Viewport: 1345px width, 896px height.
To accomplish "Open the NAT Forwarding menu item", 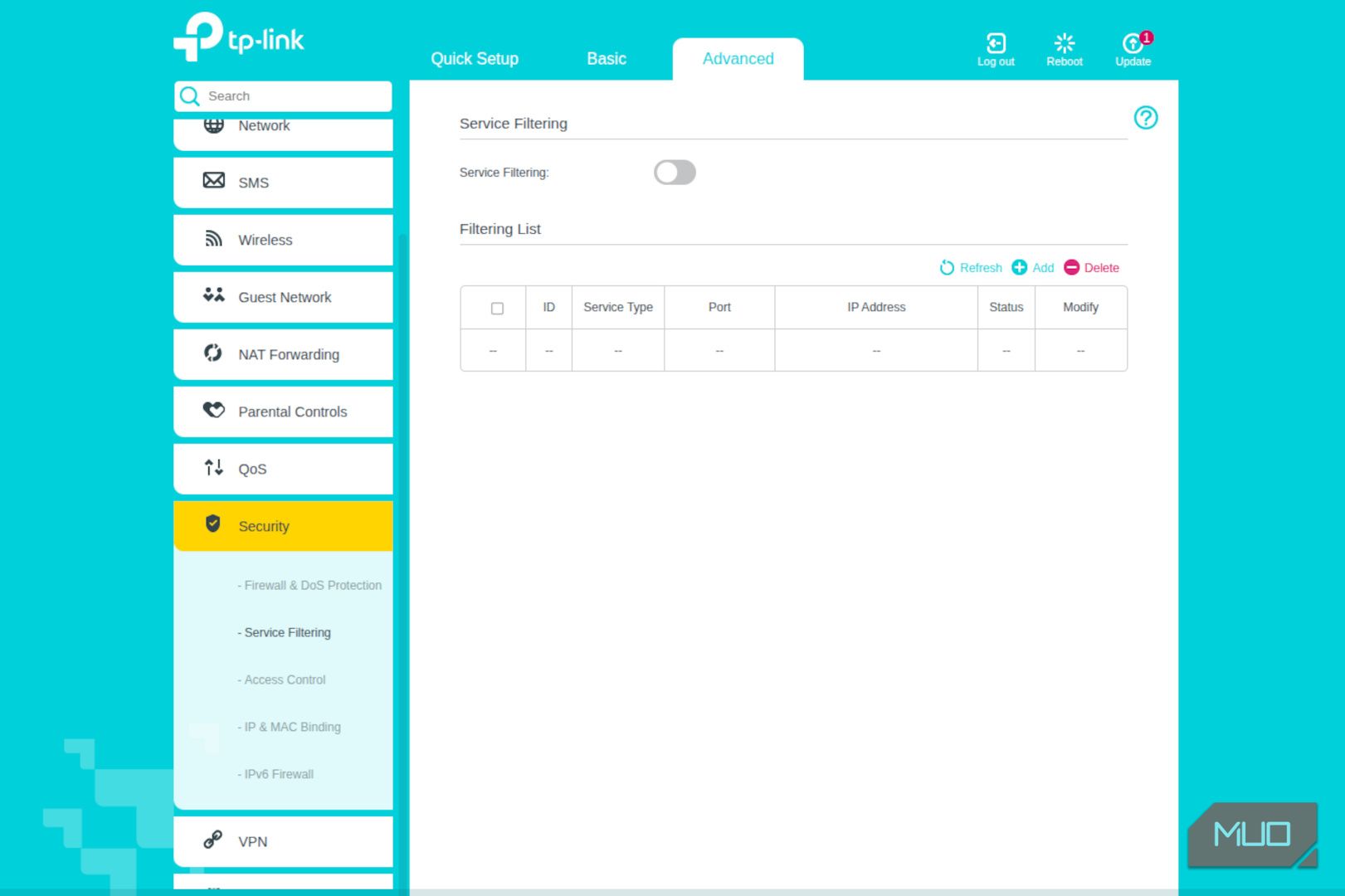I will [x=283, y=354].
